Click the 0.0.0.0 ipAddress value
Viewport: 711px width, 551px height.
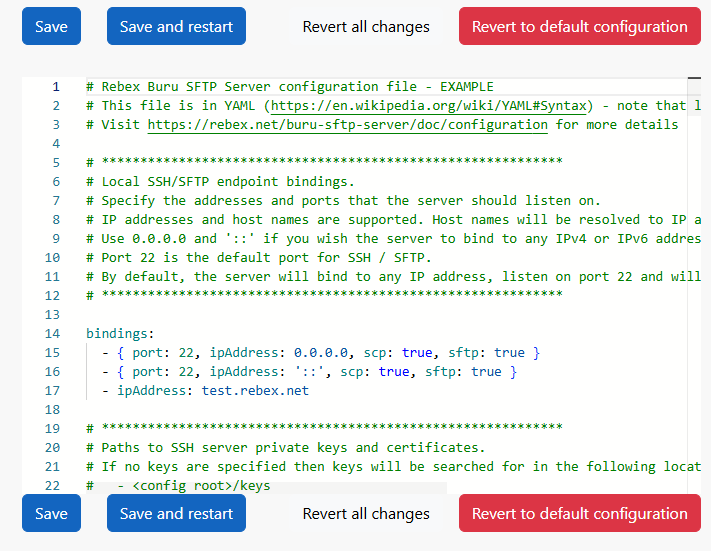tap(321, 353)
